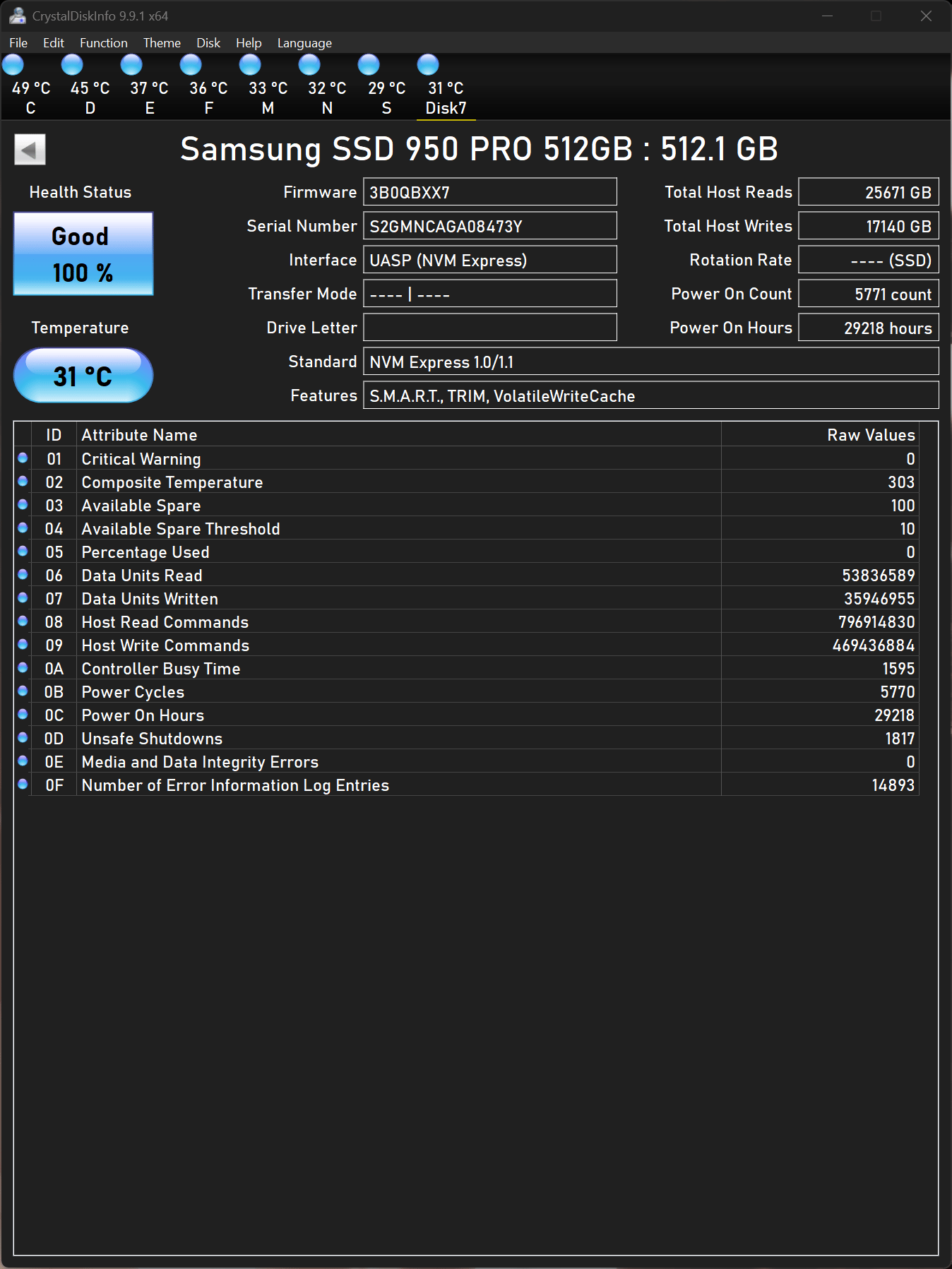This screenshot has height=1269, width=952.
Task: Click the previous disk arrow button
Action: click(30, 150)
